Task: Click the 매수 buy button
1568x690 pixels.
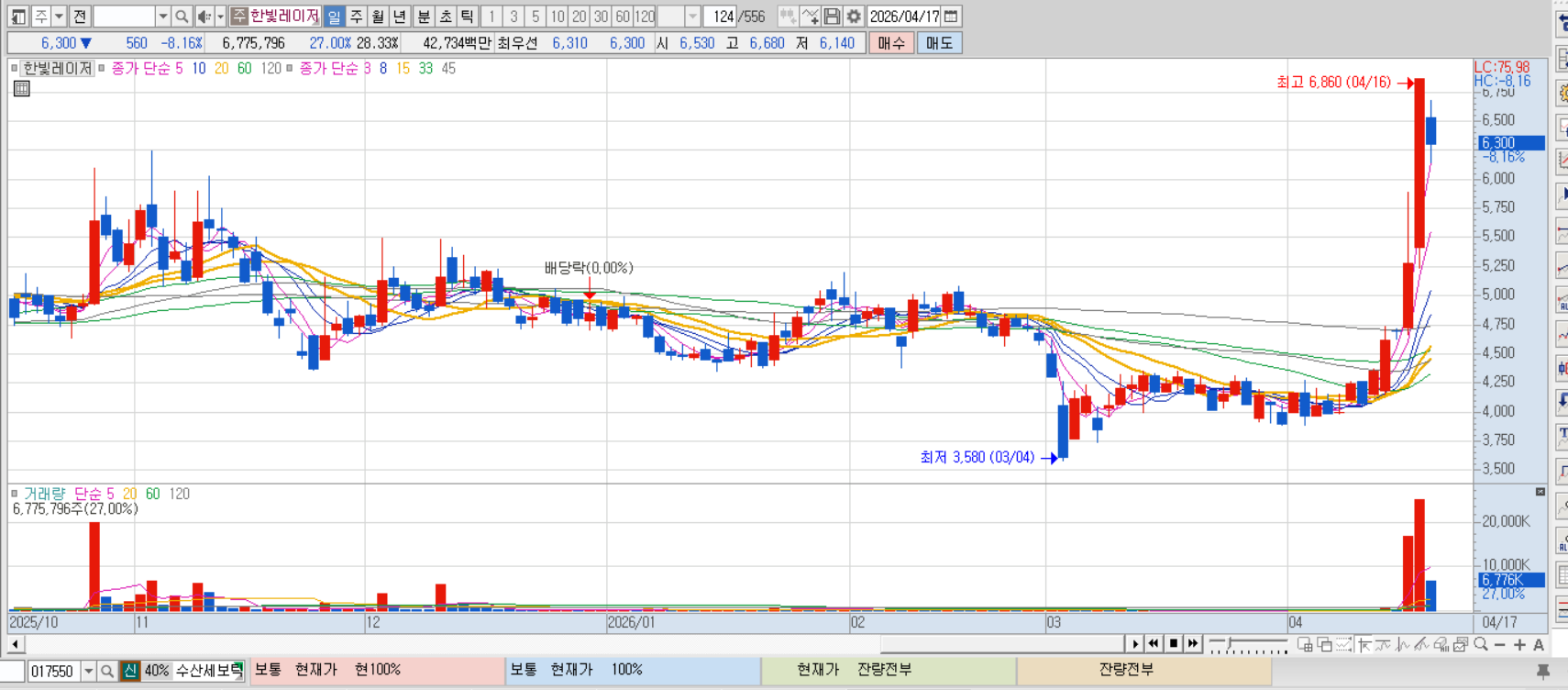Action: pyautogui.click(x=891, y=43)
